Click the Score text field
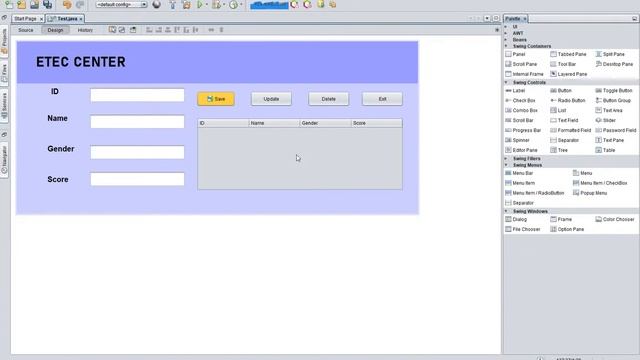Image resolution: width=640 pixels, height=360 pixels. point(137,179)
